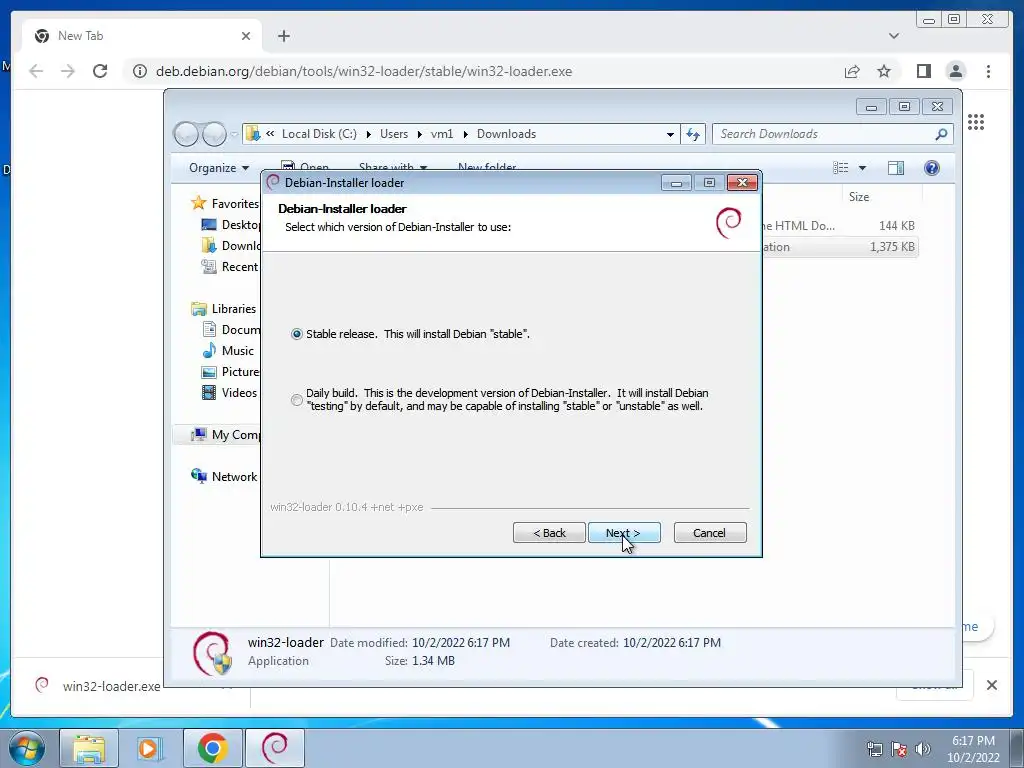The height and width of the screenshot is (768, 1024).
Task: Select Favorites in Explorer sidebar
Action: 225,204
